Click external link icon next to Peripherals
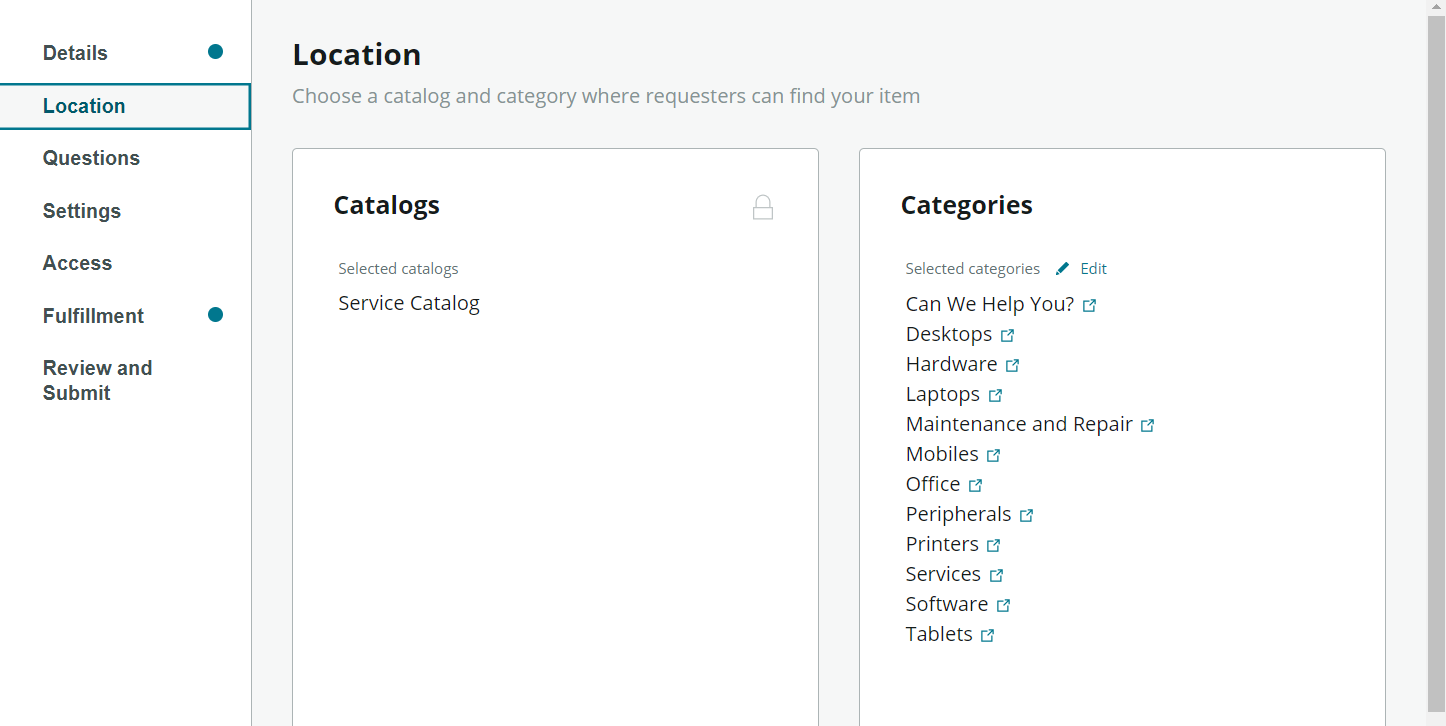1446x726 pixels. point(1026,516)
